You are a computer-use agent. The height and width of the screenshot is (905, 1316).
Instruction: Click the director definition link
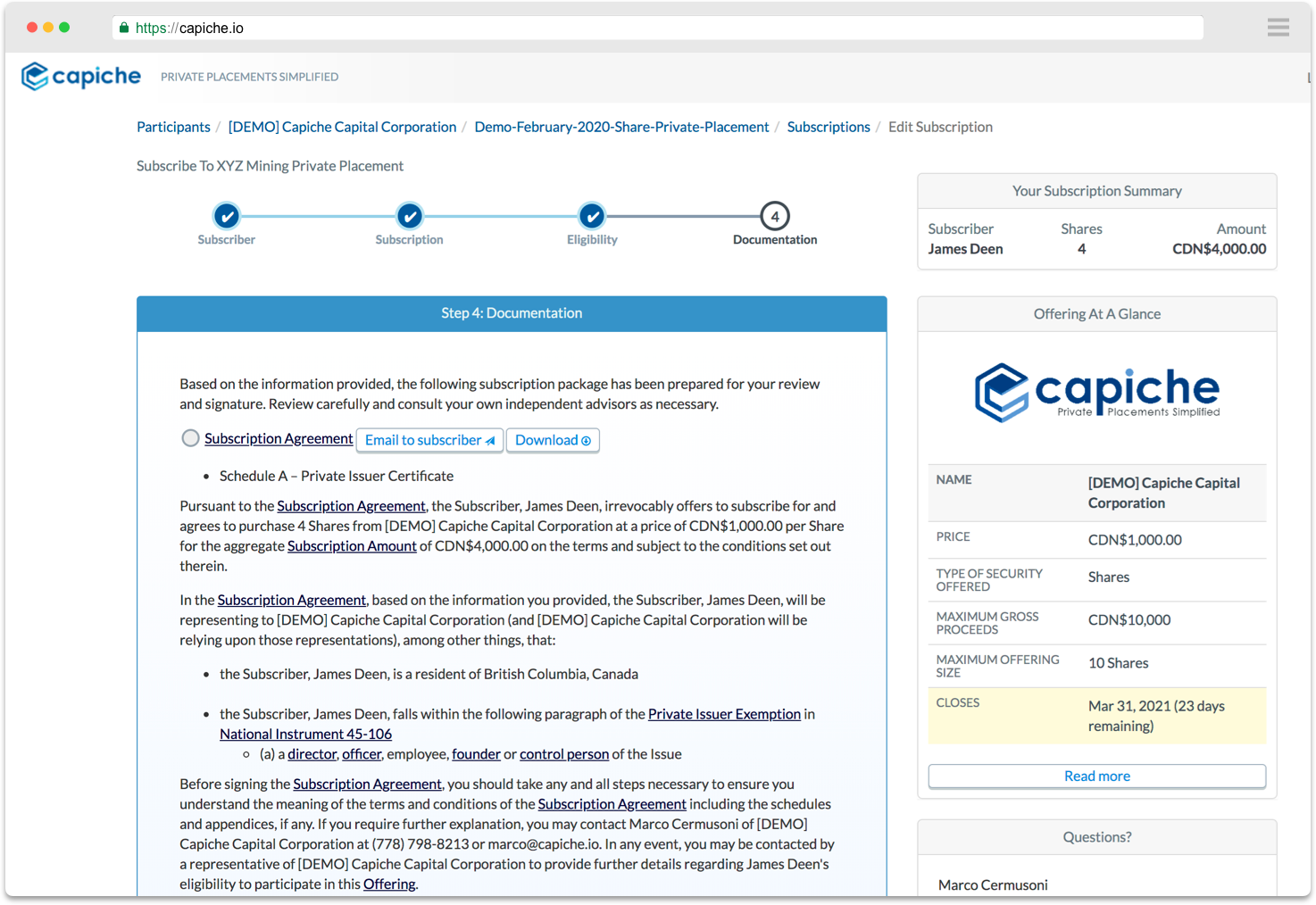click(312, 754)
